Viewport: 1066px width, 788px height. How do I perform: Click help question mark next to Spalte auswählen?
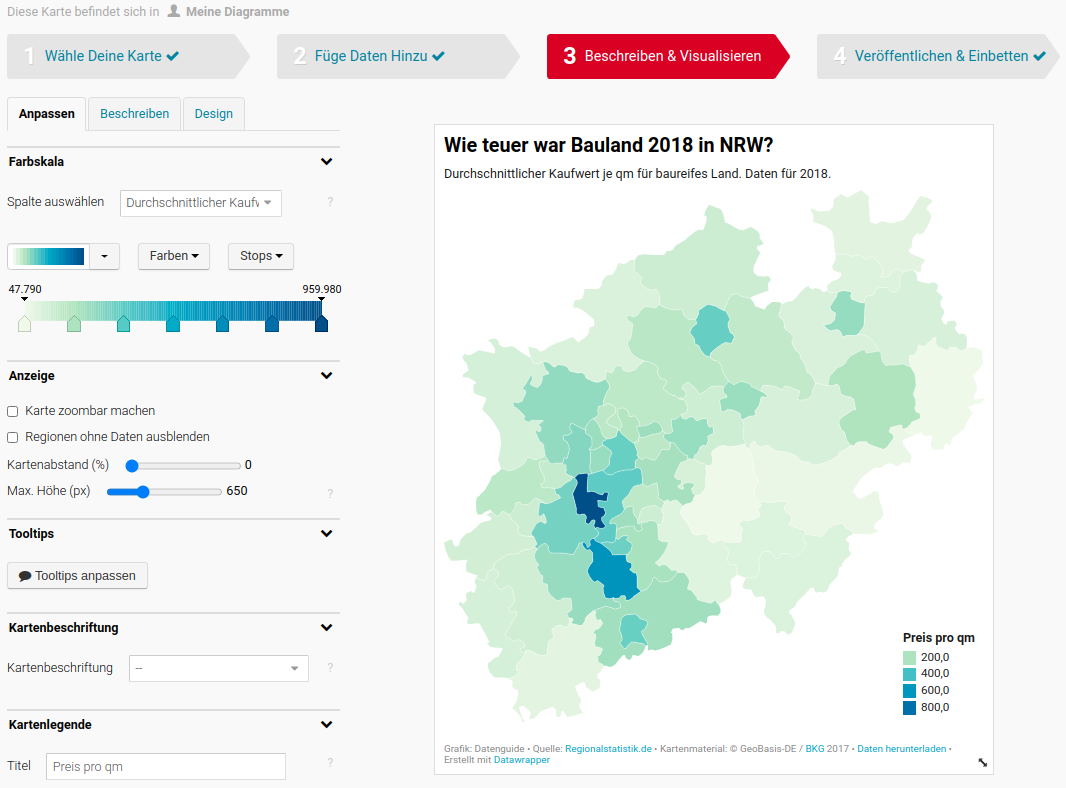tap(330, 202)
